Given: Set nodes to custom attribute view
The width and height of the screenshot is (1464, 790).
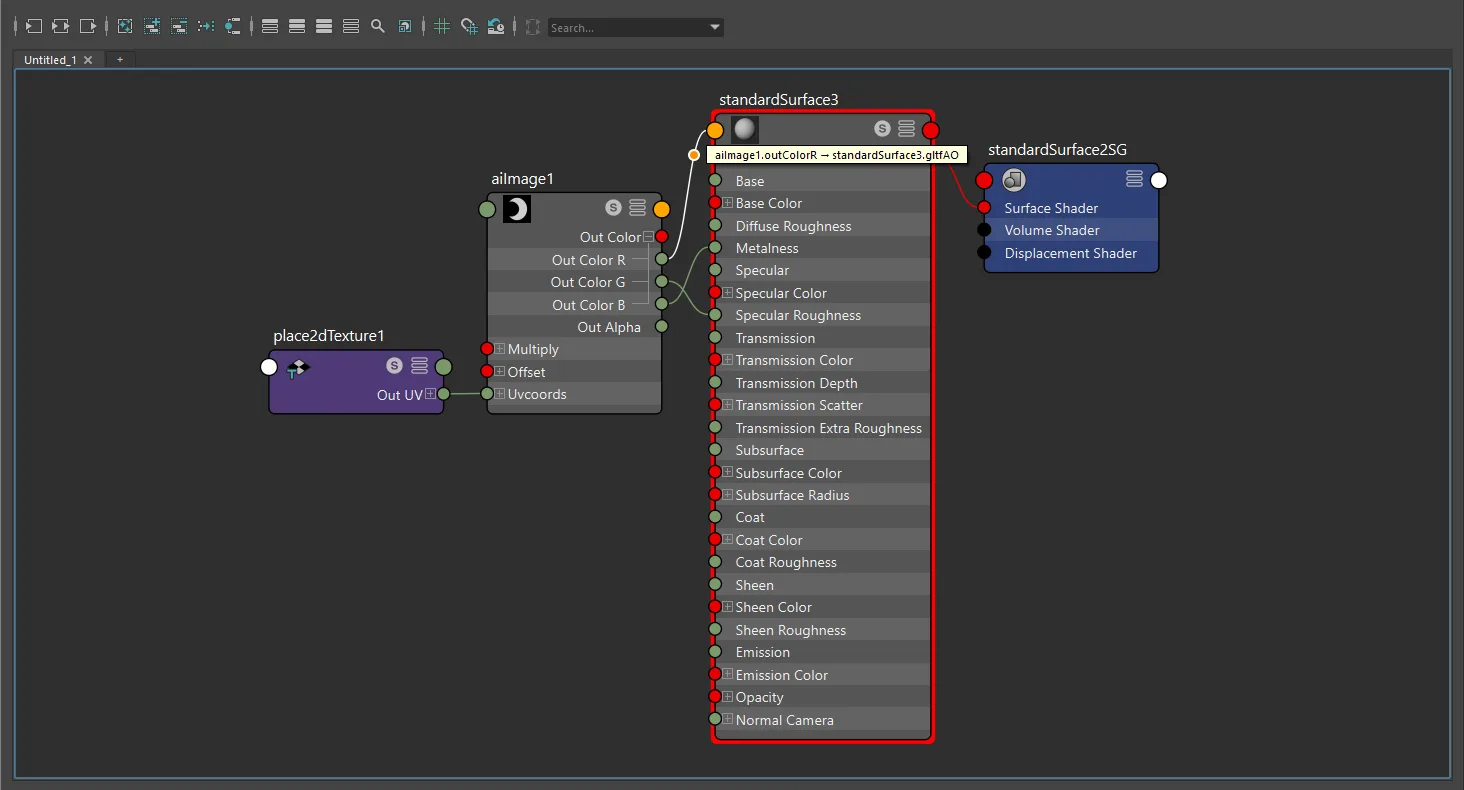Looking at the screenshot, I should pos(351,27).
